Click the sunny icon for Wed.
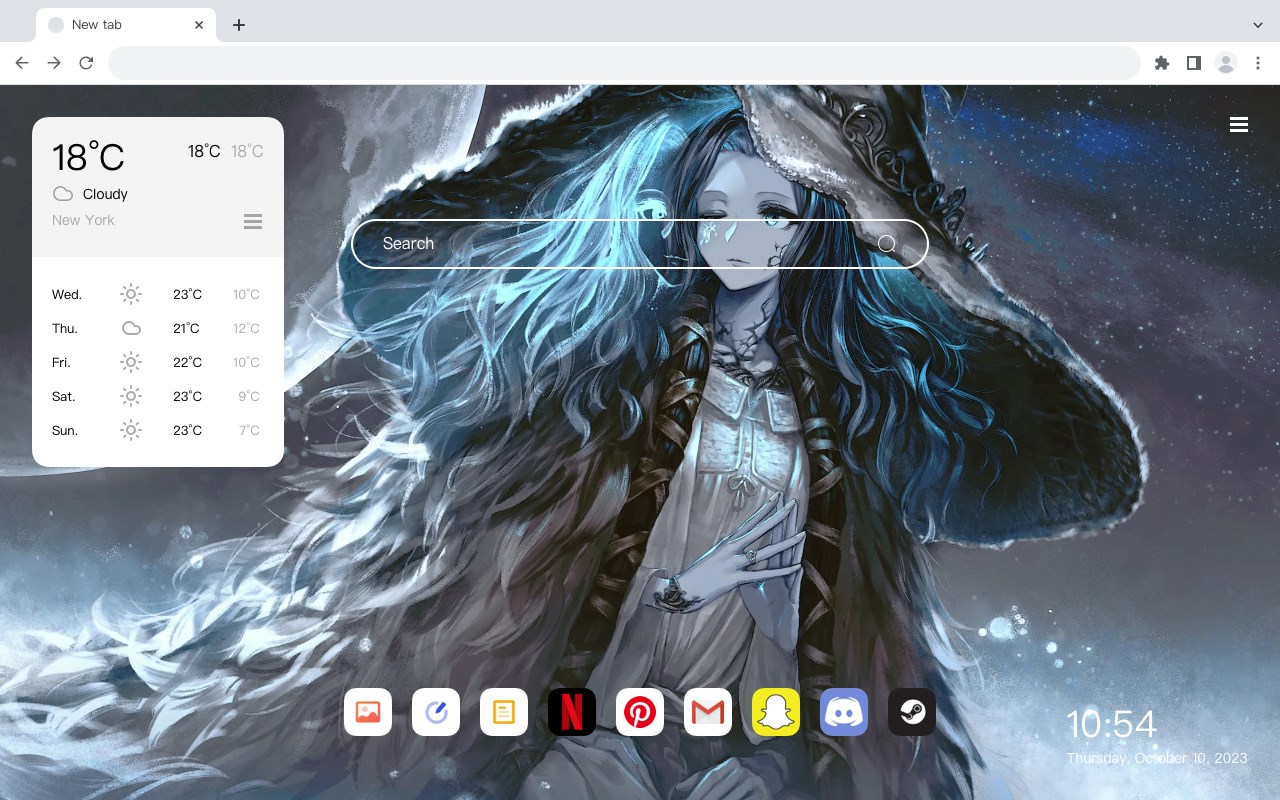The image size is (1280, 800). tap(131, 294)
